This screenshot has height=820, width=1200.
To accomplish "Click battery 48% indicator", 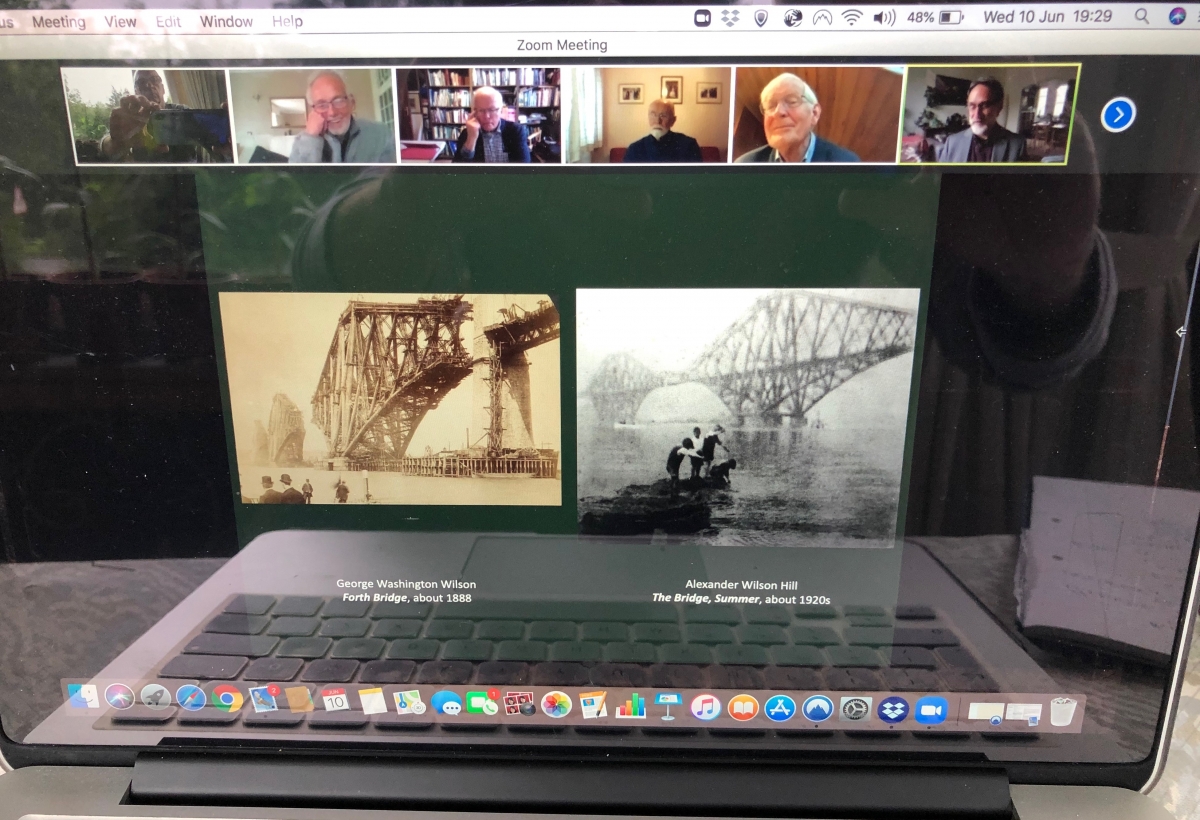I will click(934, 17).
